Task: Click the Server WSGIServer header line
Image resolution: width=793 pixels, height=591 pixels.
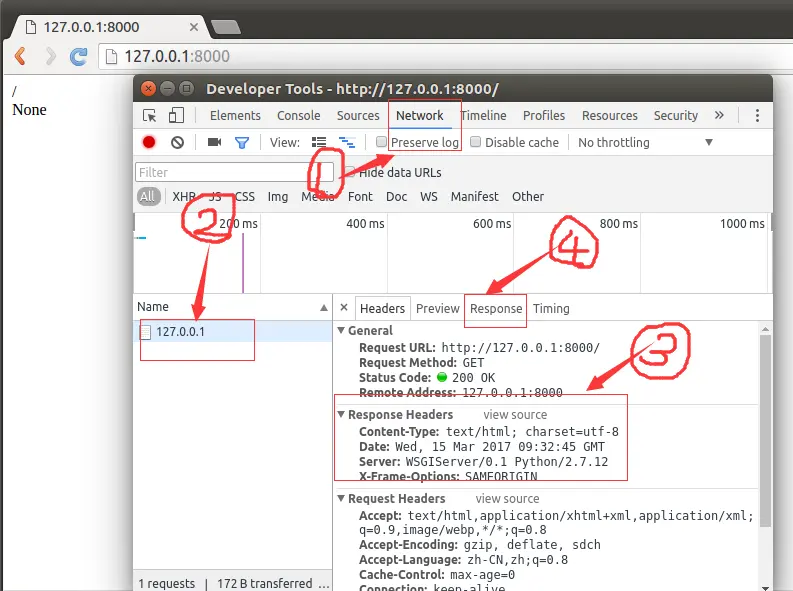Action: (483, 462)
